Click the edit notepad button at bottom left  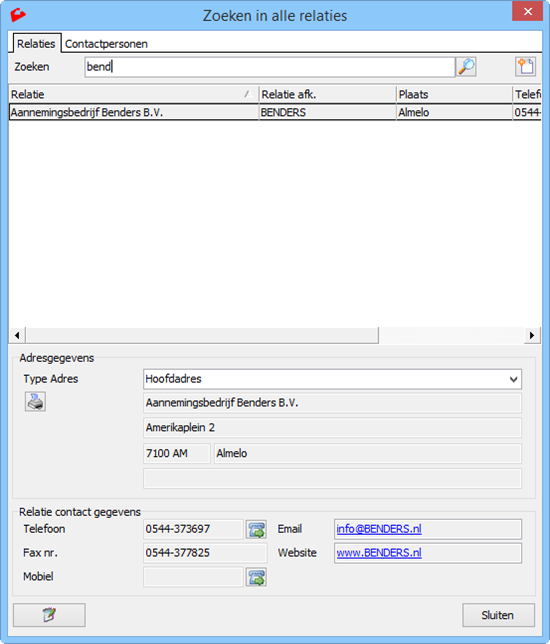(x=49, y=615)
